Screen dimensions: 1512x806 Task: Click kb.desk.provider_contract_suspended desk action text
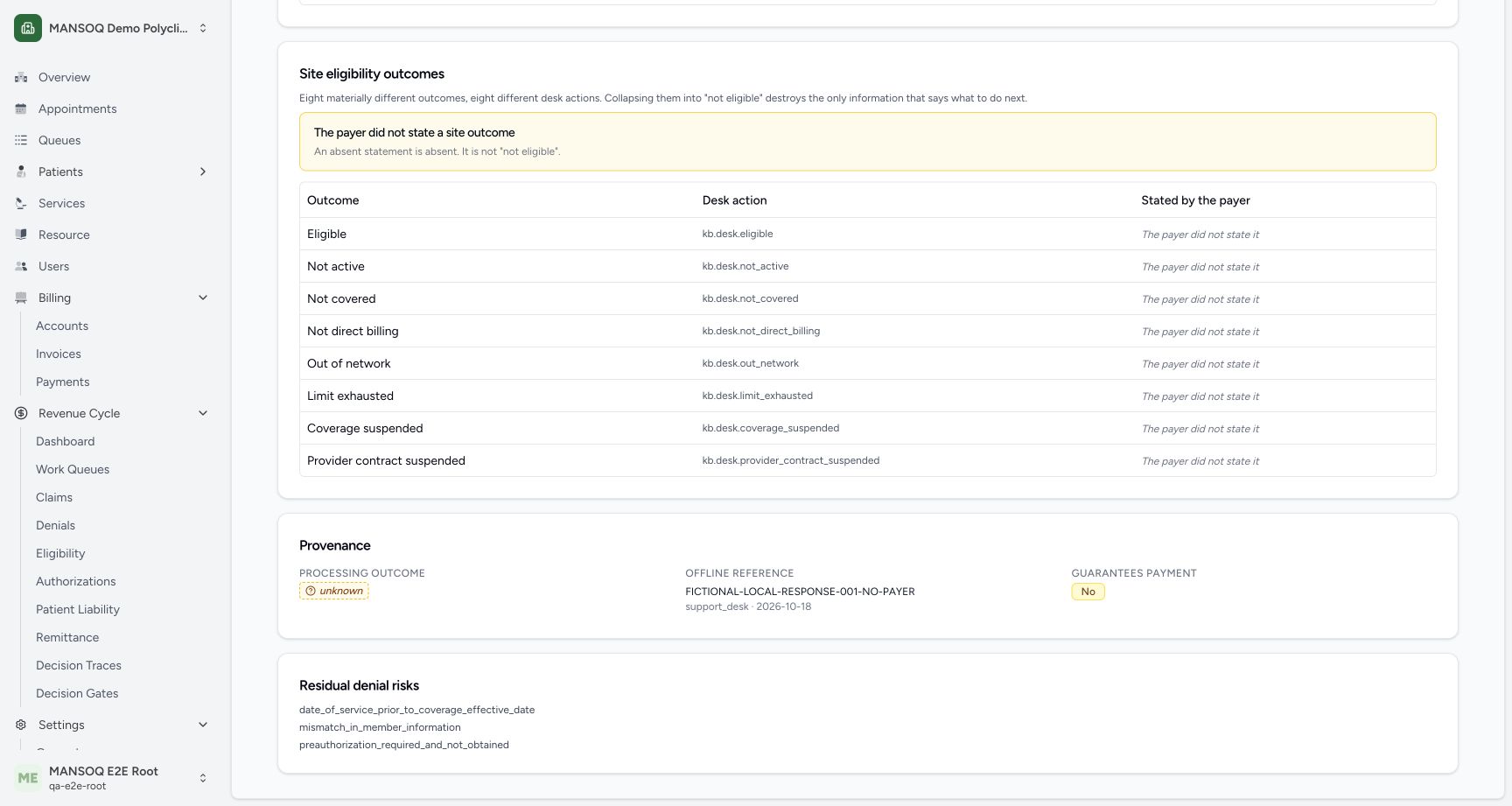(791, 460)
